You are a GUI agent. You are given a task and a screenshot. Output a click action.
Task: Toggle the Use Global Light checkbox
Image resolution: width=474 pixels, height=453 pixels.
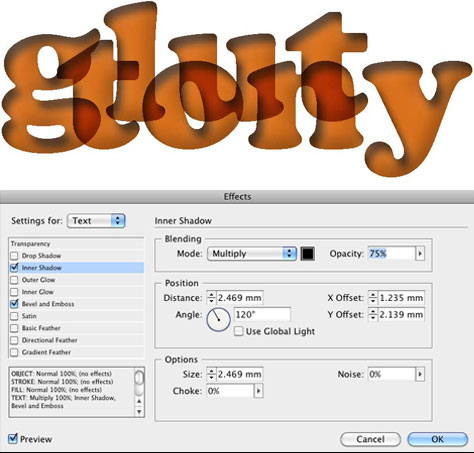pos(238,331)
